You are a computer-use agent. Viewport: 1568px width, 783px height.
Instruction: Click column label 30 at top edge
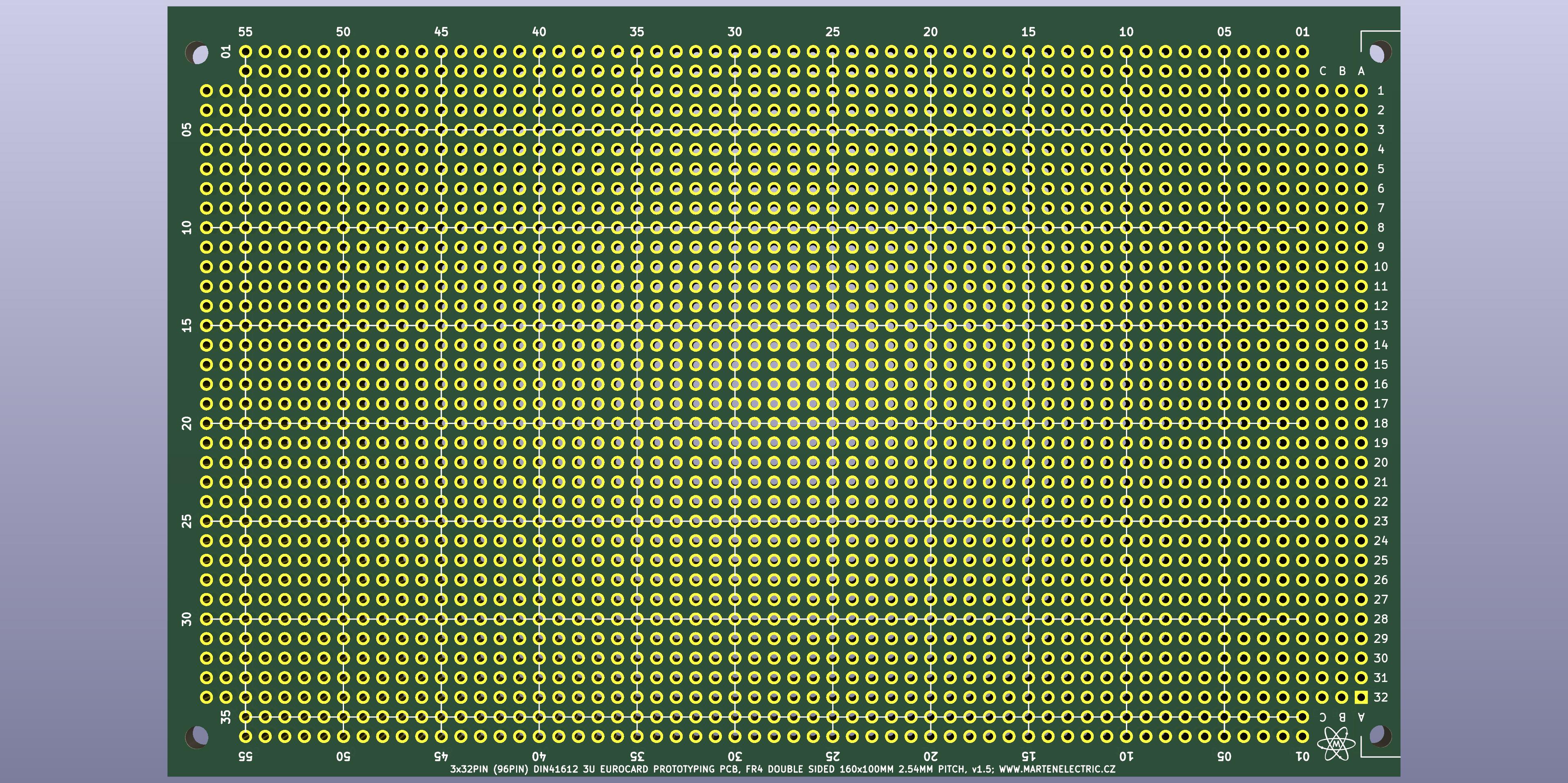click(735, 31)
